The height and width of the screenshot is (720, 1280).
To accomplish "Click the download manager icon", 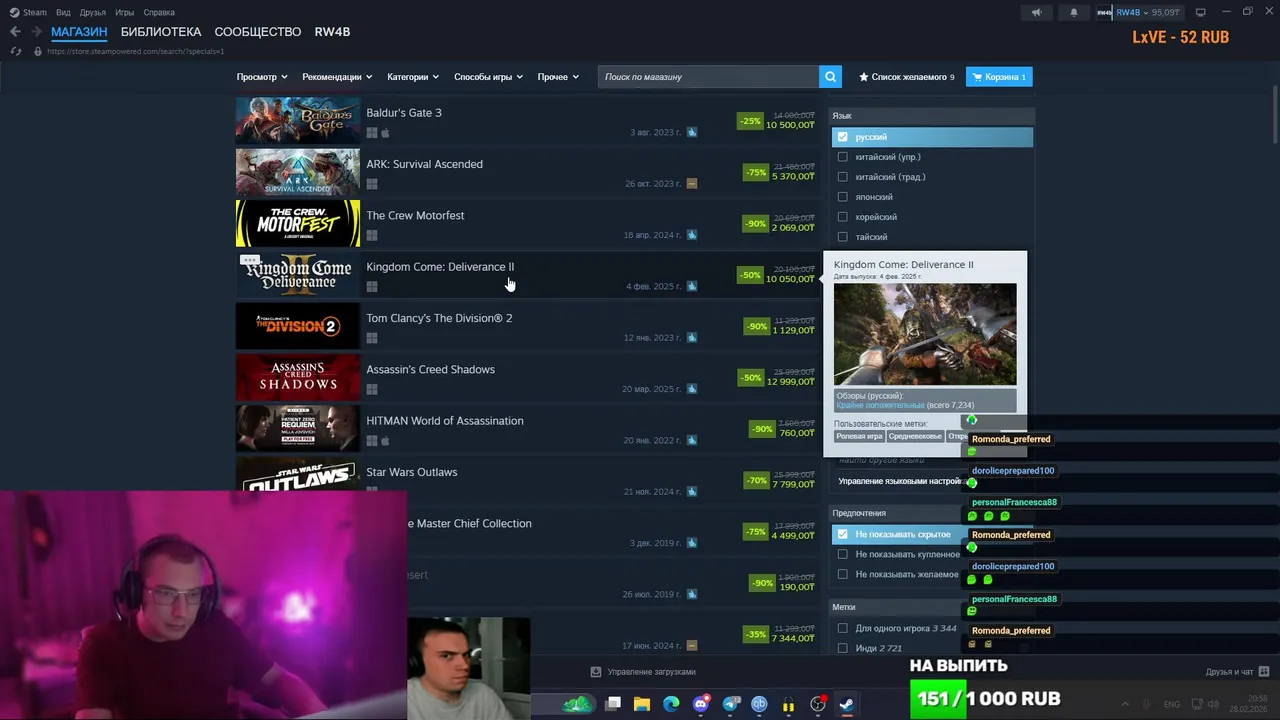I will tap(596, 672).
